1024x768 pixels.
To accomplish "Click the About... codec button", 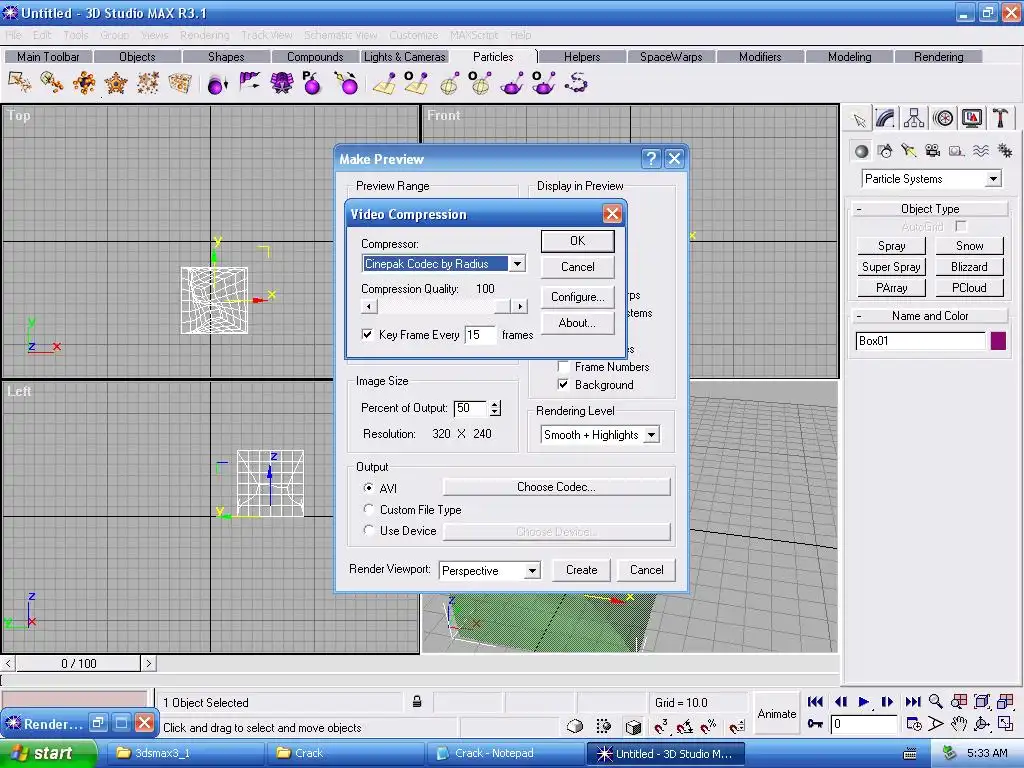I will pyautogui.click(x=577, y=323).
